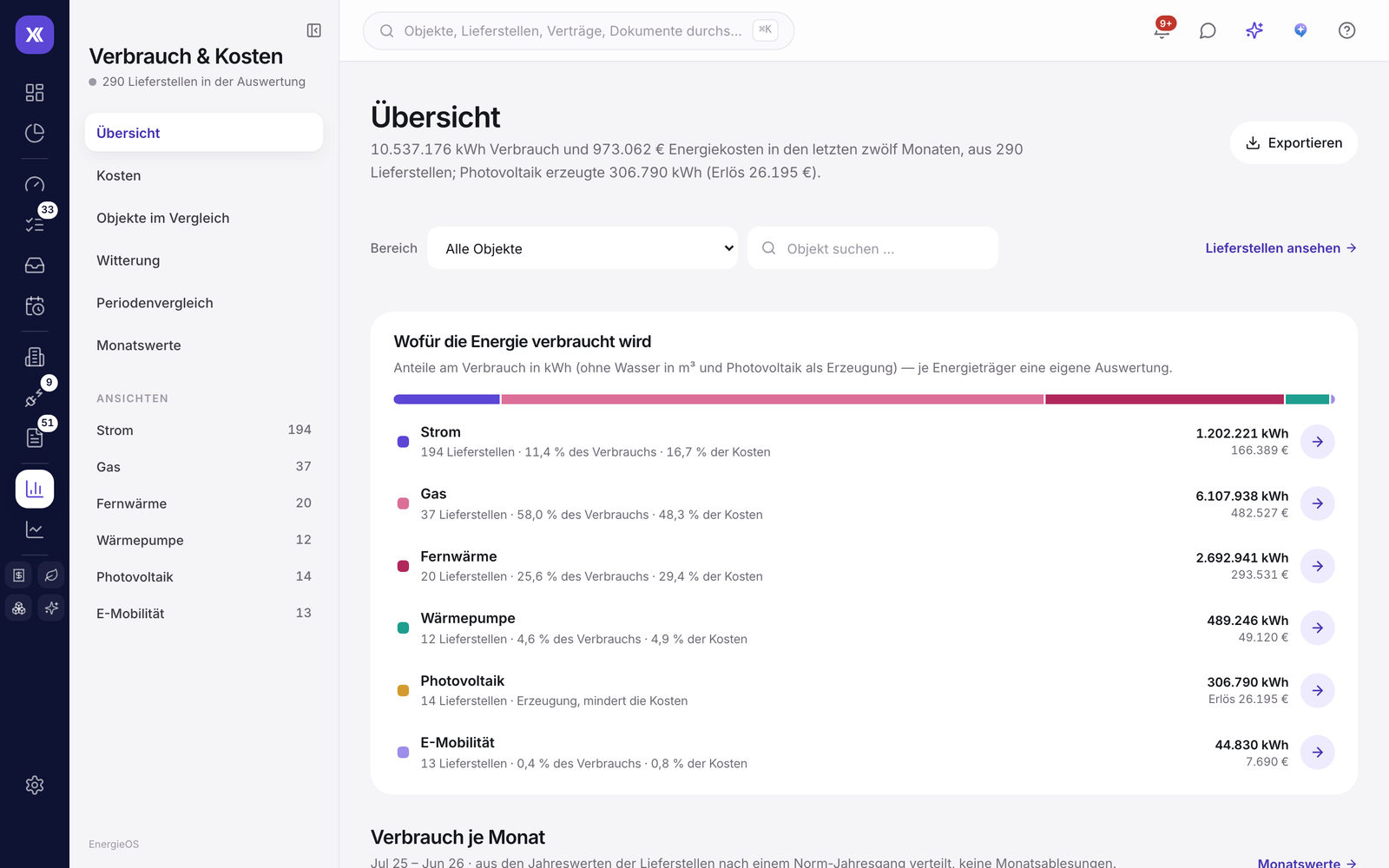Click the pink Gas segment in consumption bar

tap(773, 399)
